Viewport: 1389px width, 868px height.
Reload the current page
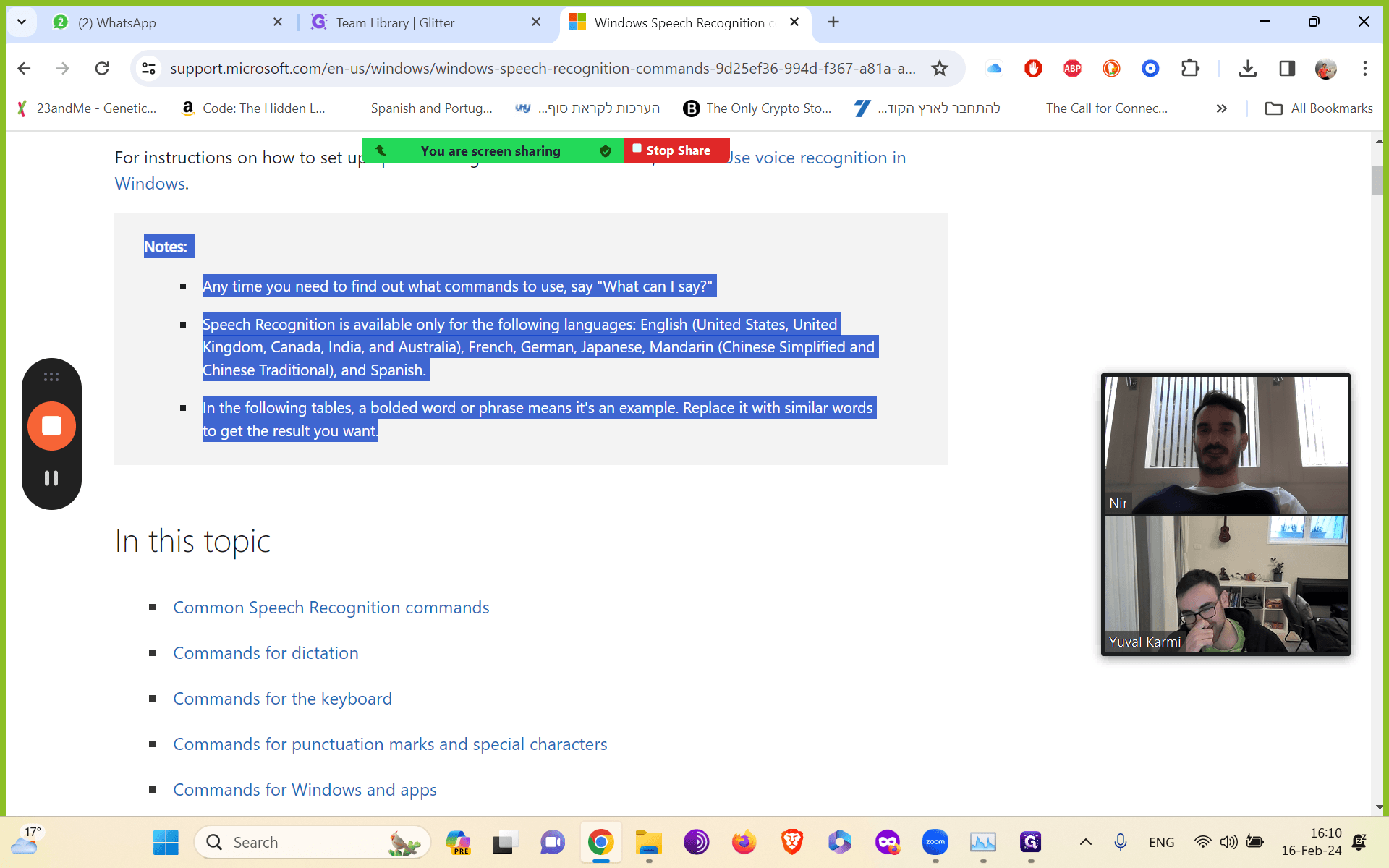coord(102,68)
